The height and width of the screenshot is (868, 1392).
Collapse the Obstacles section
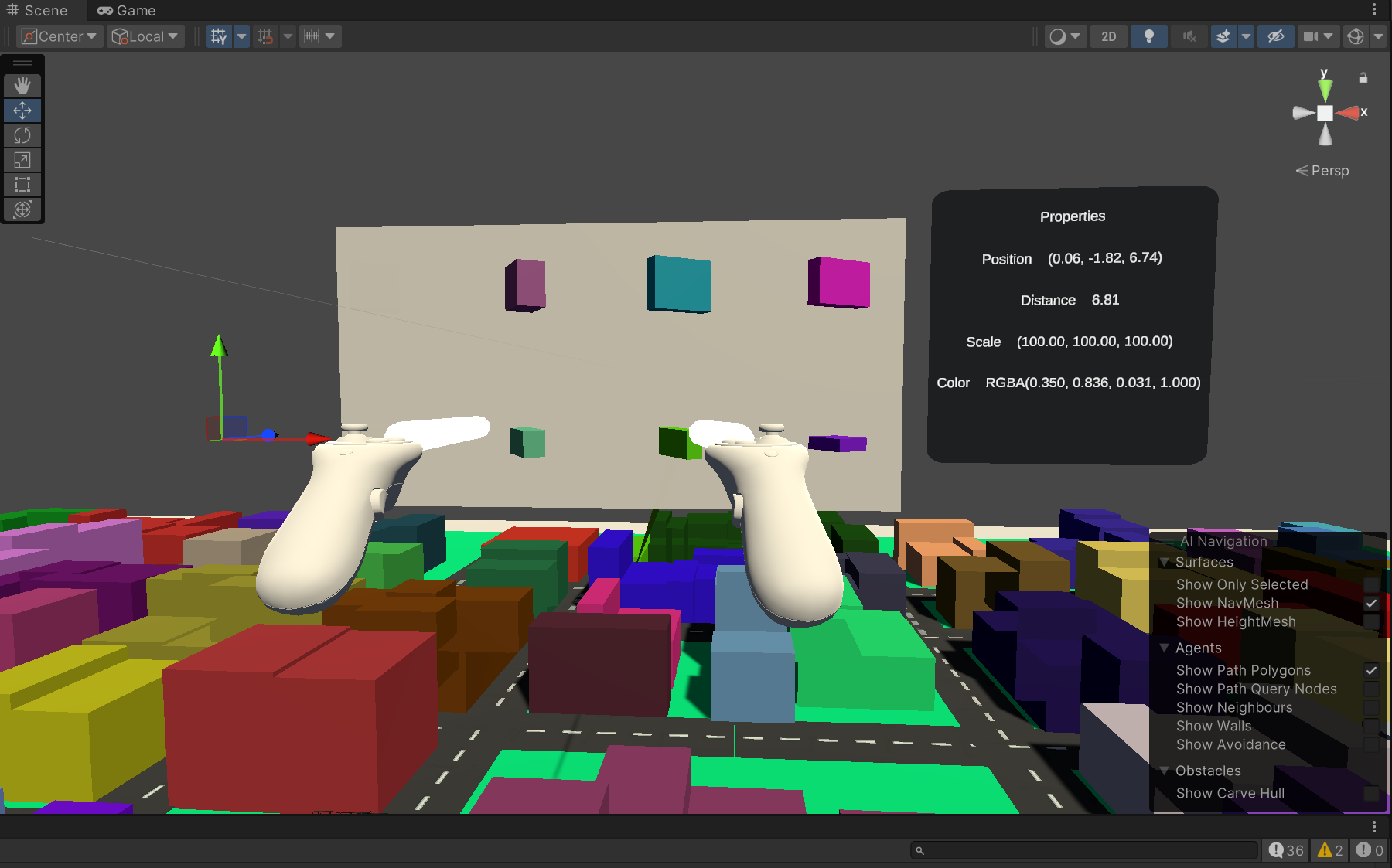(1165, 771)
